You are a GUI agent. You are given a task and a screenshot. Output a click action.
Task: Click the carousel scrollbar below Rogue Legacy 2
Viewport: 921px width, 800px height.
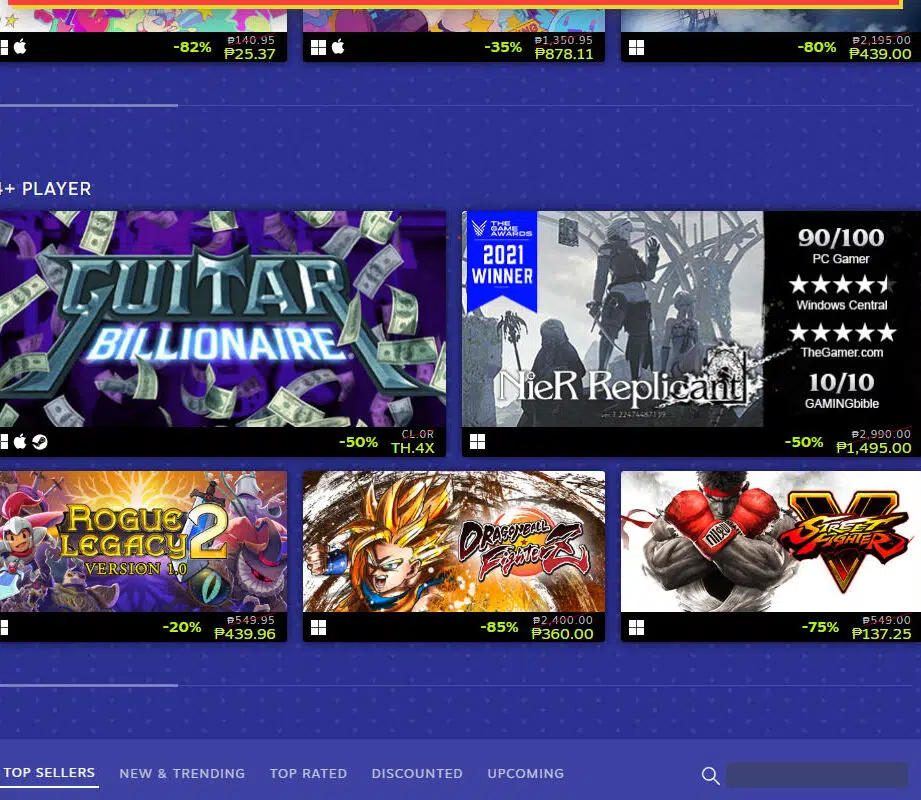pyautogui.click(x=89, y=685)
